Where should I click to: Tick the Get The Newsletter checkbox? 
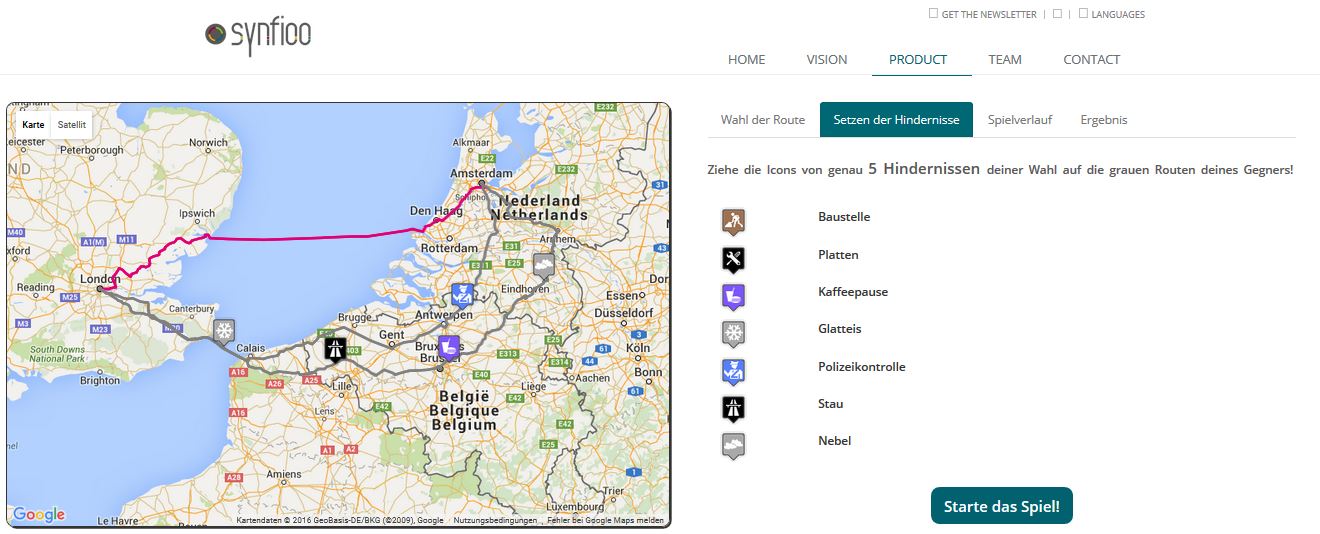click(933, 14)
